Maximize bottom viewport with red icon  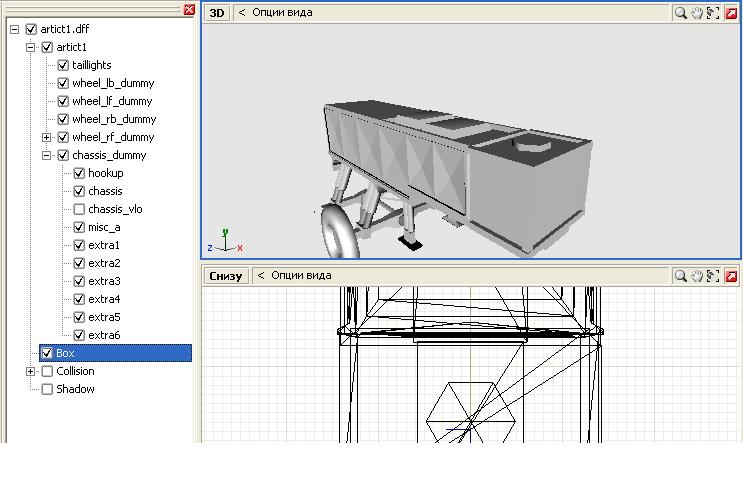click(731, 276)
